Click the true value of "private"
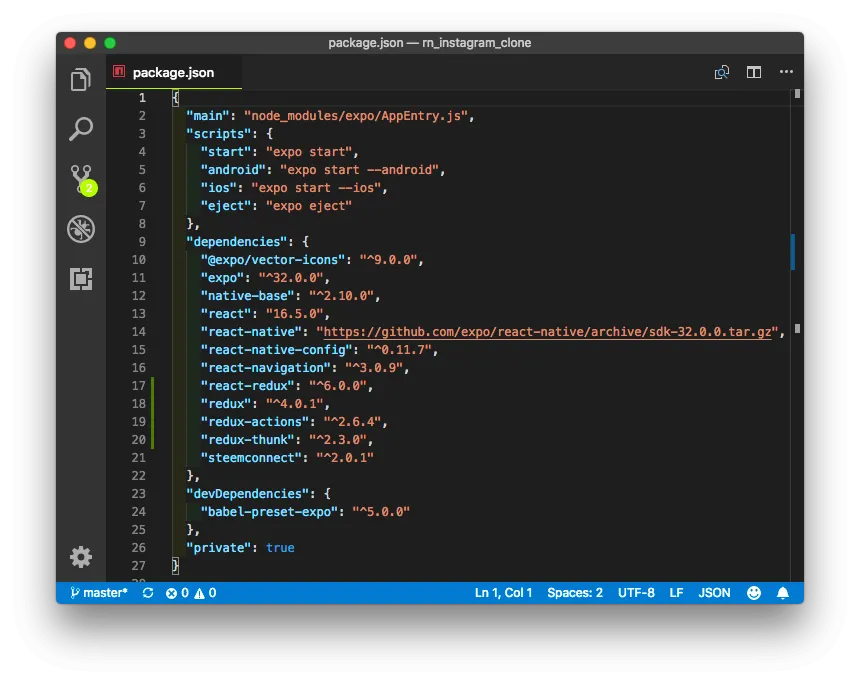This screenshot has width=860, height=684. click(280, 548)
